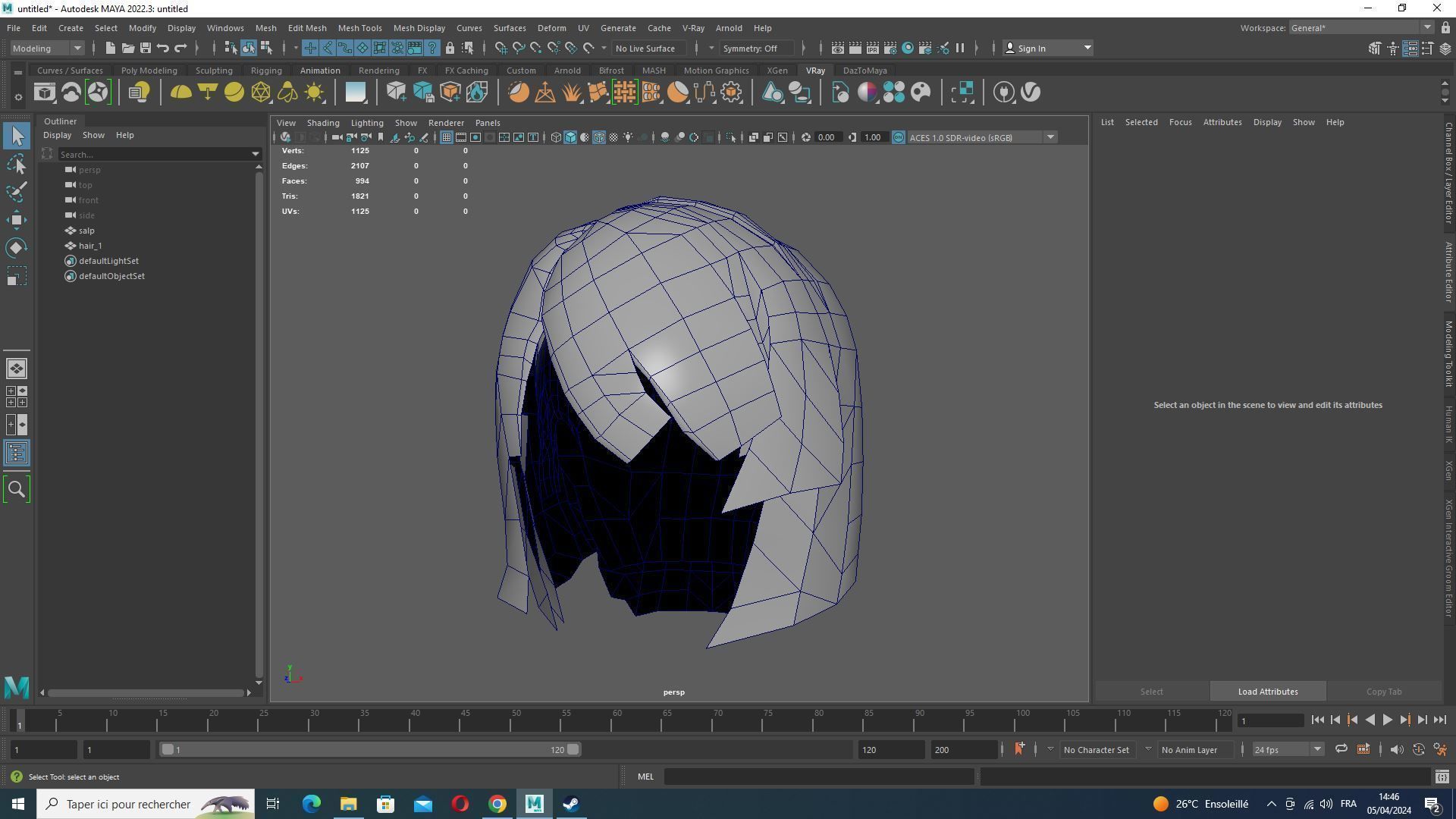This screenshot has height=819, width=1456.
Task: Click the Redo arrow icon
Action: 180,49
